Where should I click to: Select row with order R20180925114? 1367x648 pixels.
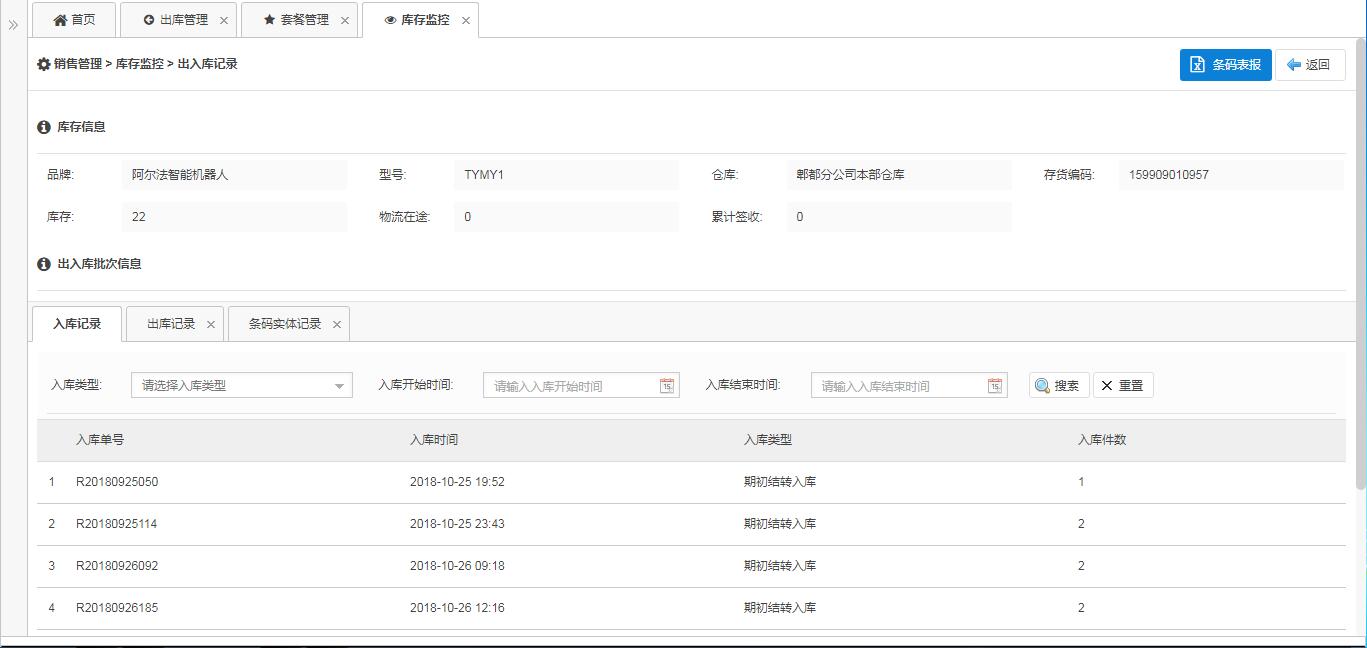116,524
